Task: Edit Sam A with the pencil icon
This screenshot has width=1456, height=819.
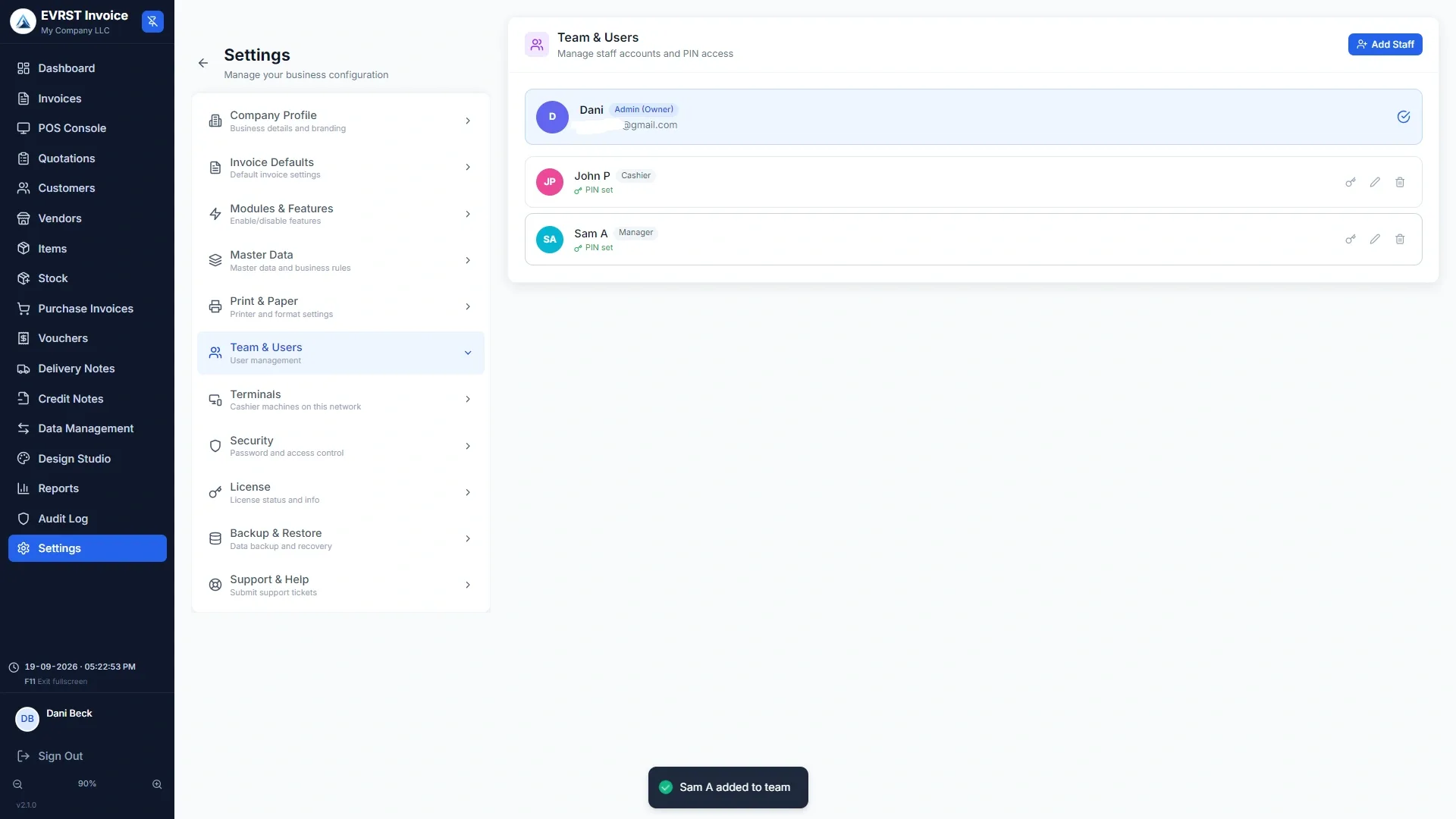Action: (1375, 239)
